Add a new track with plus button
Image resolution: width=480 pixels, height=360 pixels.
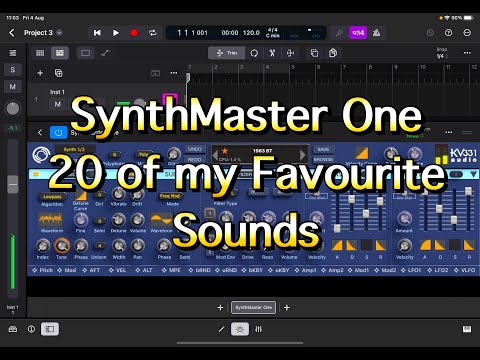[x=40, y=73]
